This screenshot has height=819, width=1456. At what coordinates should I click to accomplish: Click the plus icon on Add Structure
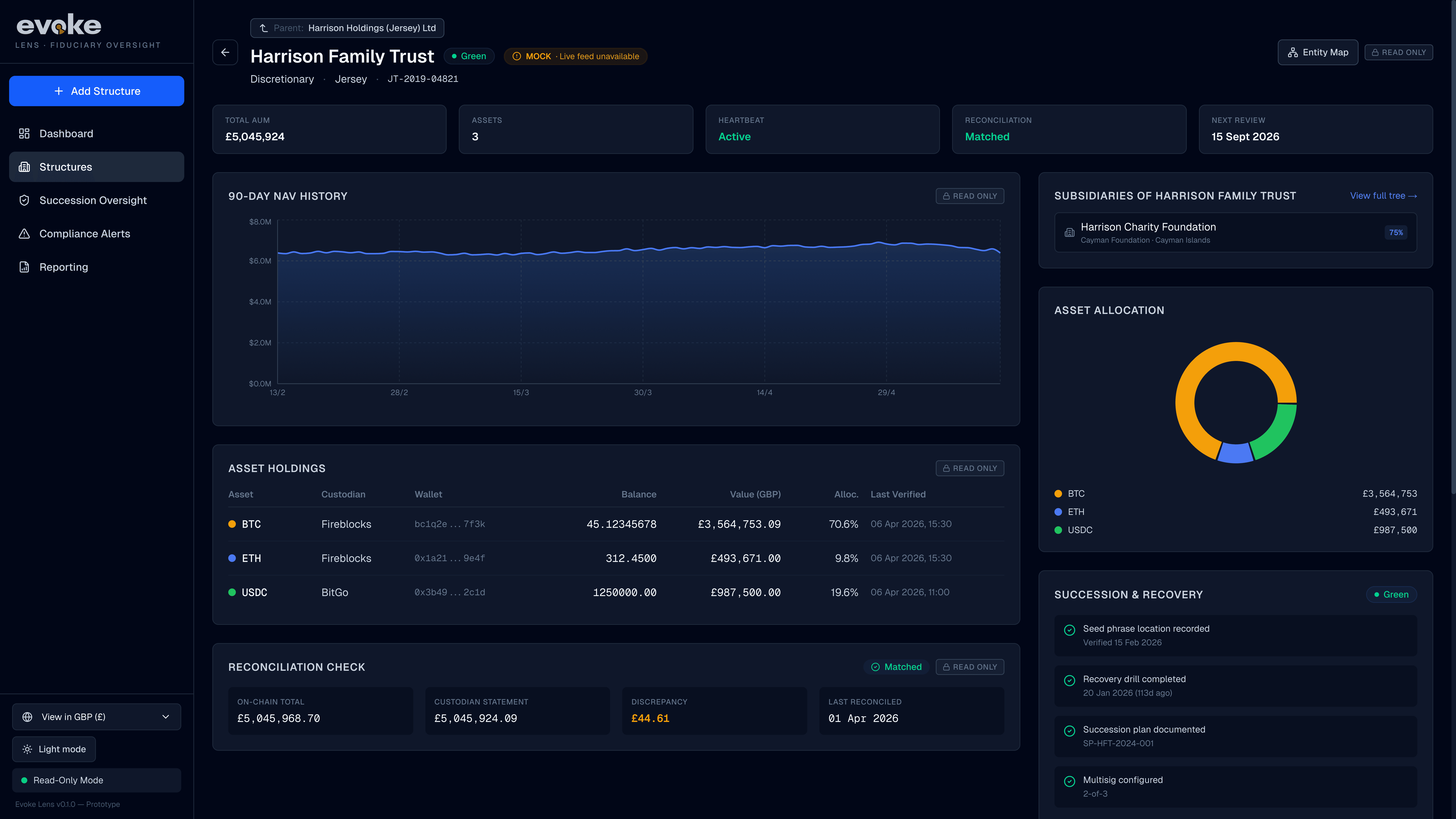coord(59,91)
